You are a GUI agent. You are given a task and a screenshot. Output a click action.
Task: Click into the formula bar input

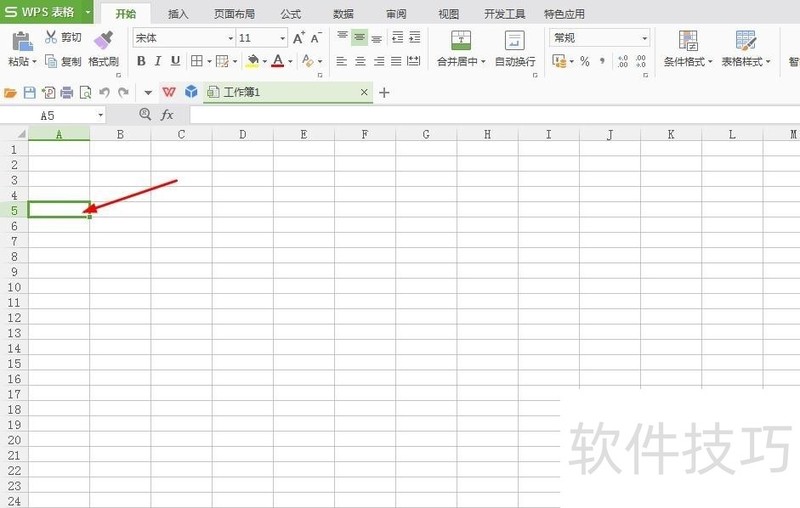[494, 115]
